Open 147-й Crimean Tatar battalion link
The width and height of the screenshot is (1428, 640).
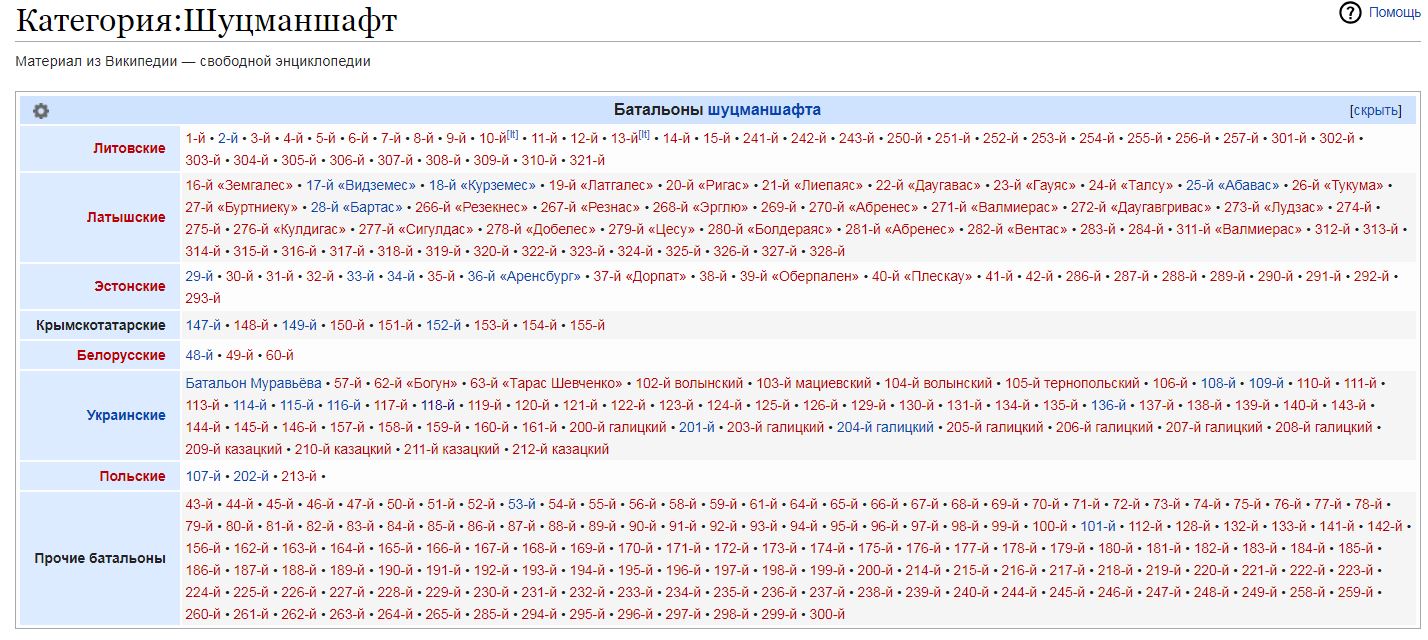point(203,325)
